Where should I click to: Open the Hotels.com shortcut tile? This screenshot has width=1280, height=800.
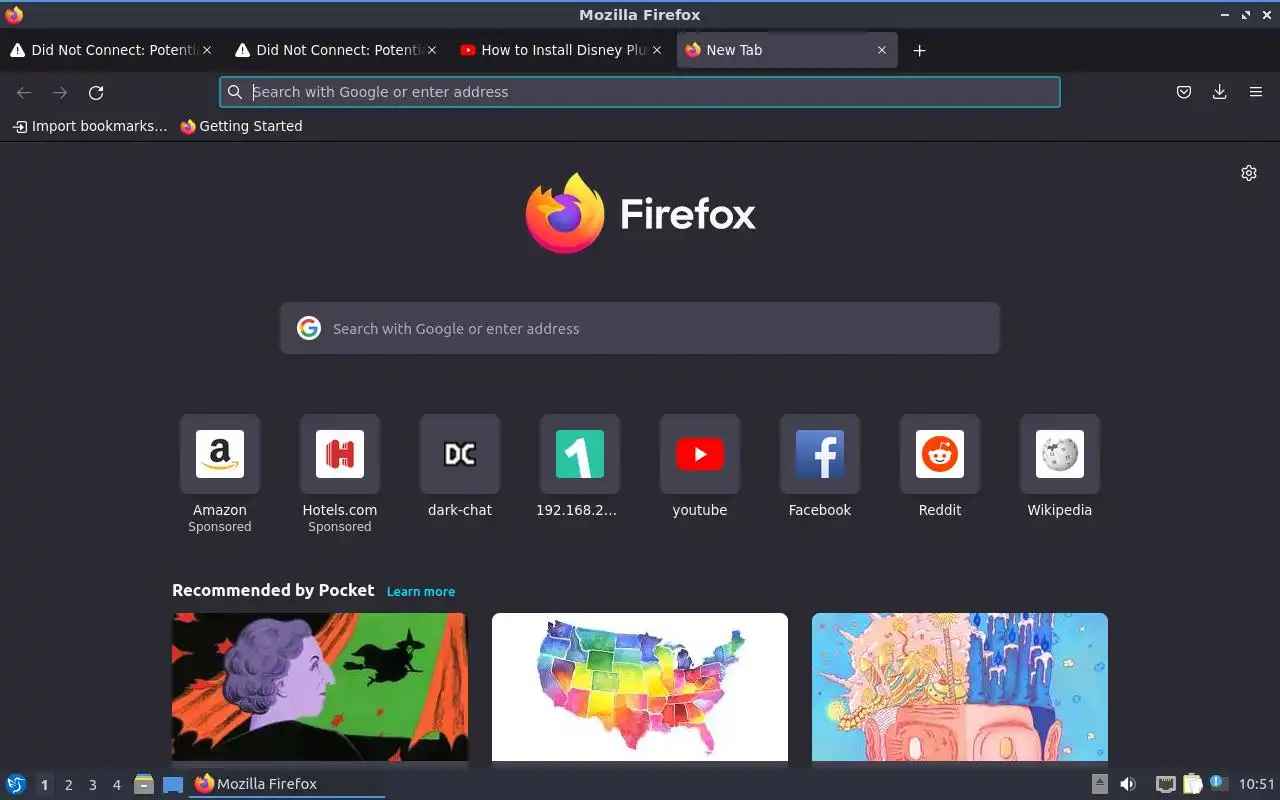pos(340,454)
